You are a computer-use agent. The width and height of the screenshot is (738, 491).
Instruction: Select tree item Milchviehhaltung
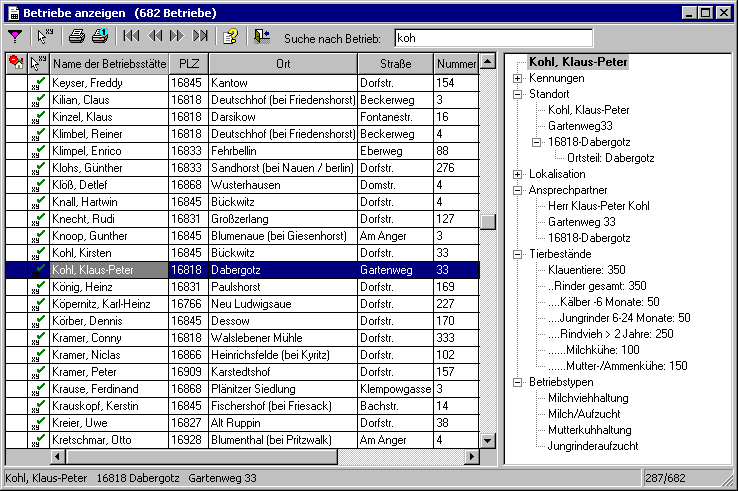(588, 398)
